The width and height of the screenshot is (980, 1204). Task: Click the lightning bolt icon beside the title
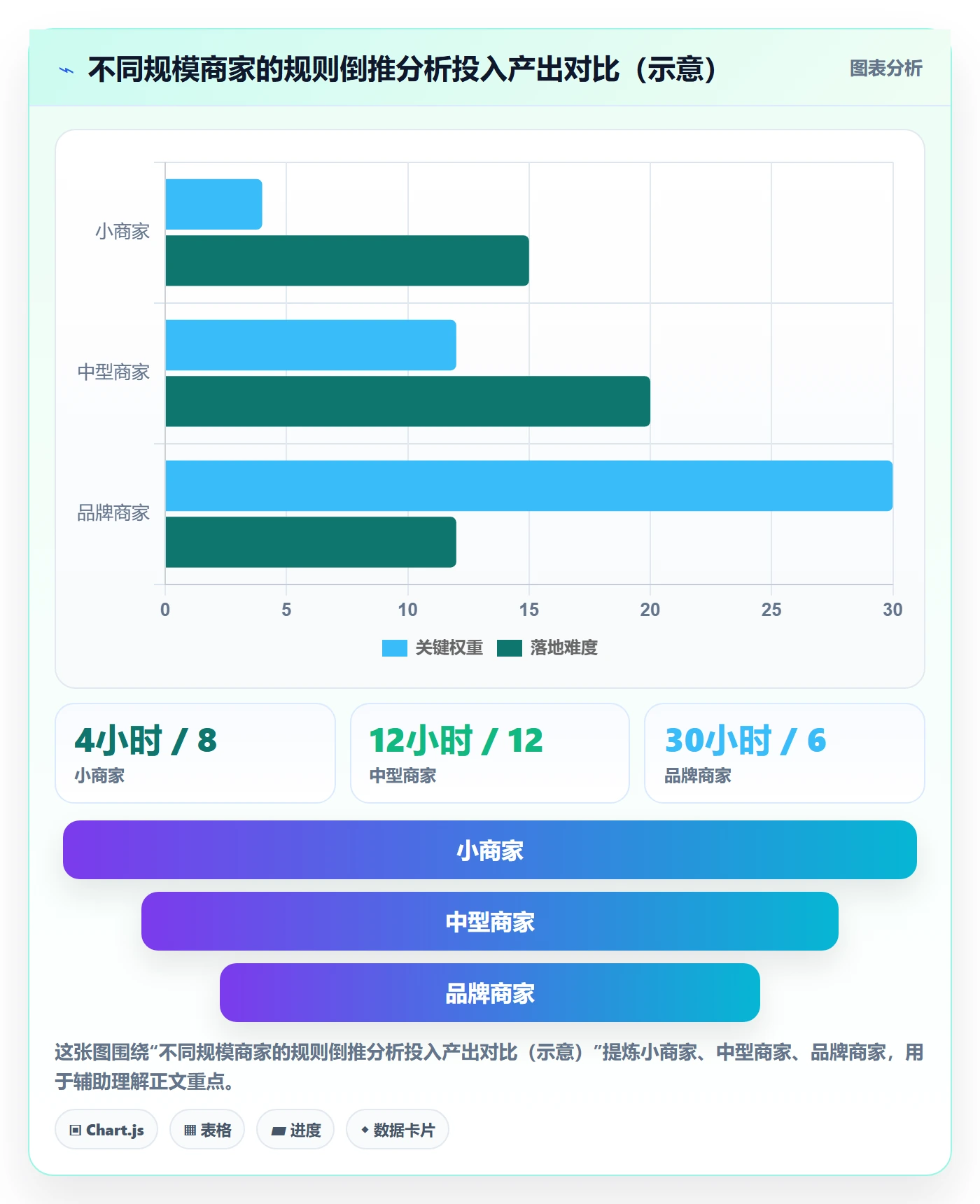tap(66, 70)
